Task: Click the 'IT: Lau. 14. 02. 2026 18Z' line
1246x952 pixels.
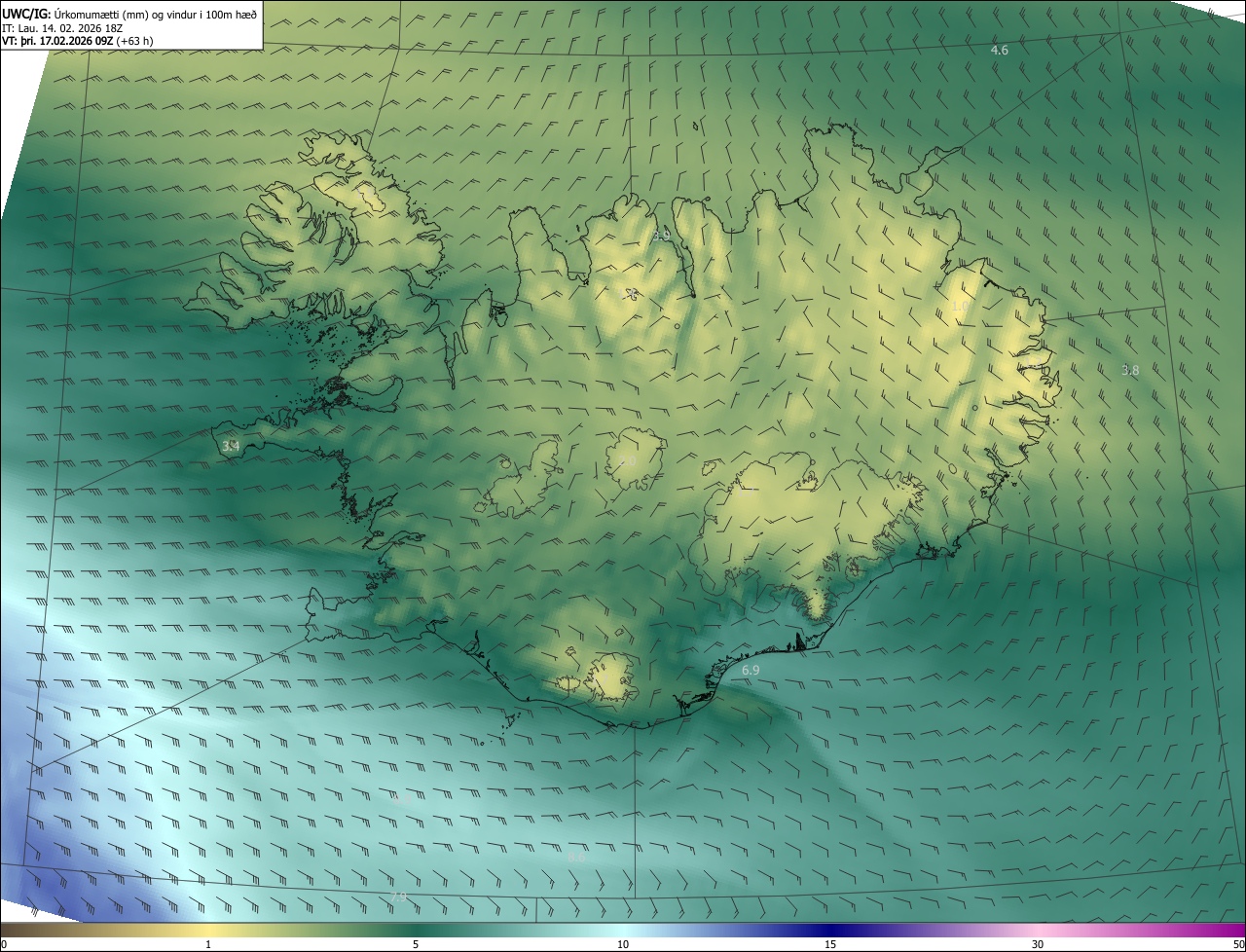Action: tap(62, 28)
